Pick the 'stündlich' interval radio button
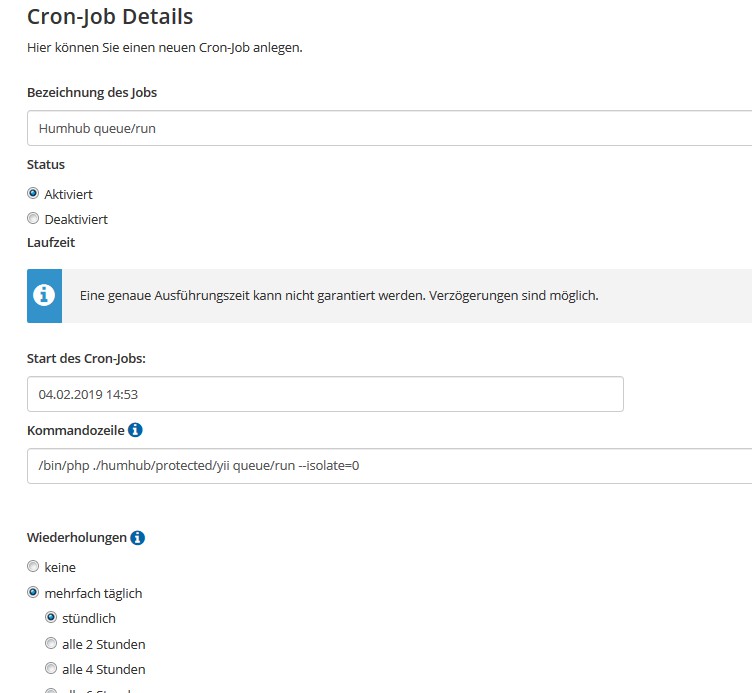The image size is (752, 693). [51, 617]
